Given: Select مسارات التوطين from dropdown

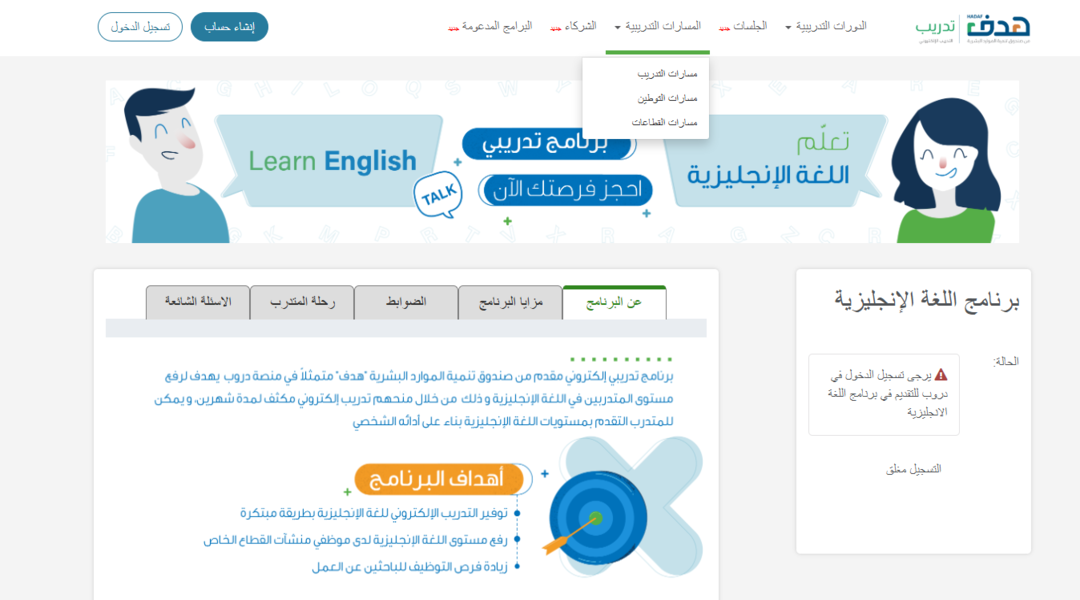Looking at the screenshot, I should tap(667, 99).
